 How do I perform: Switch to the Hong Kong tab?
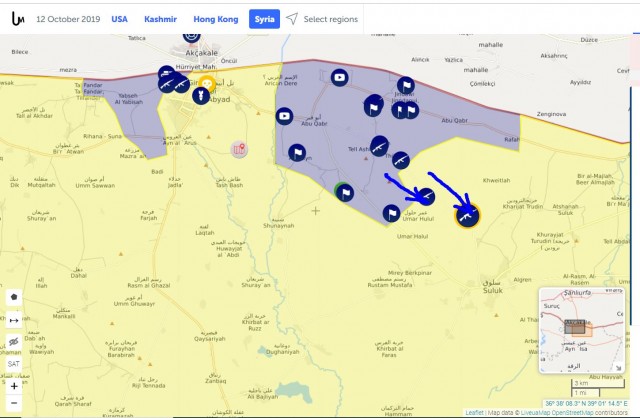point(216,19)
